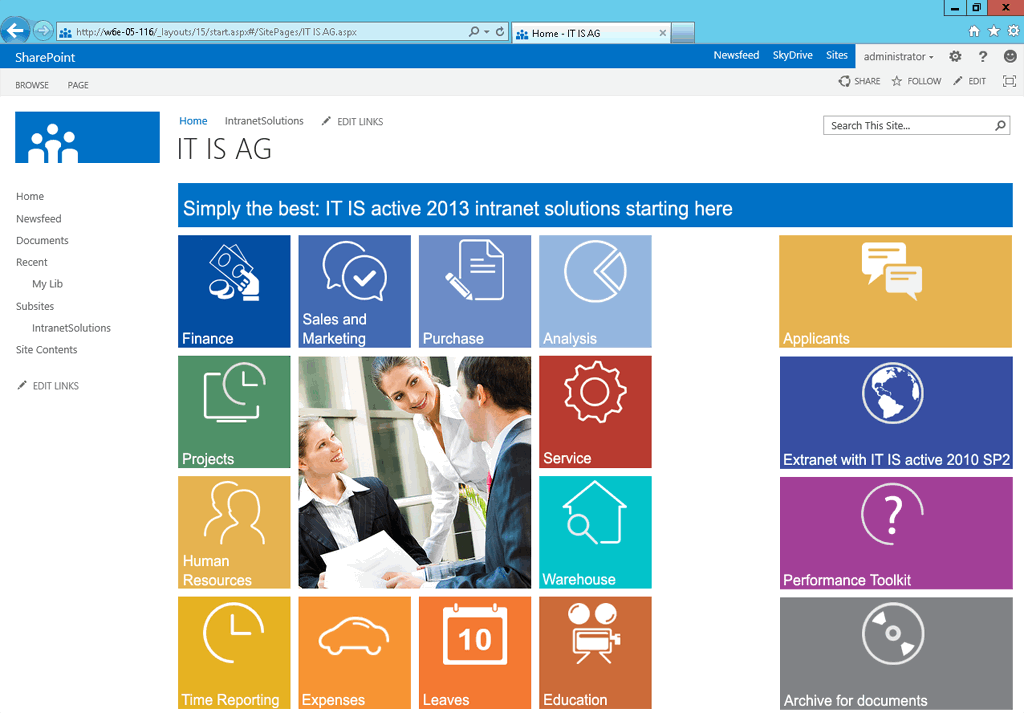Open the Leaves calendar tile
The image size is (1024, 713).
pyautogui.click(x=475, y=653)
